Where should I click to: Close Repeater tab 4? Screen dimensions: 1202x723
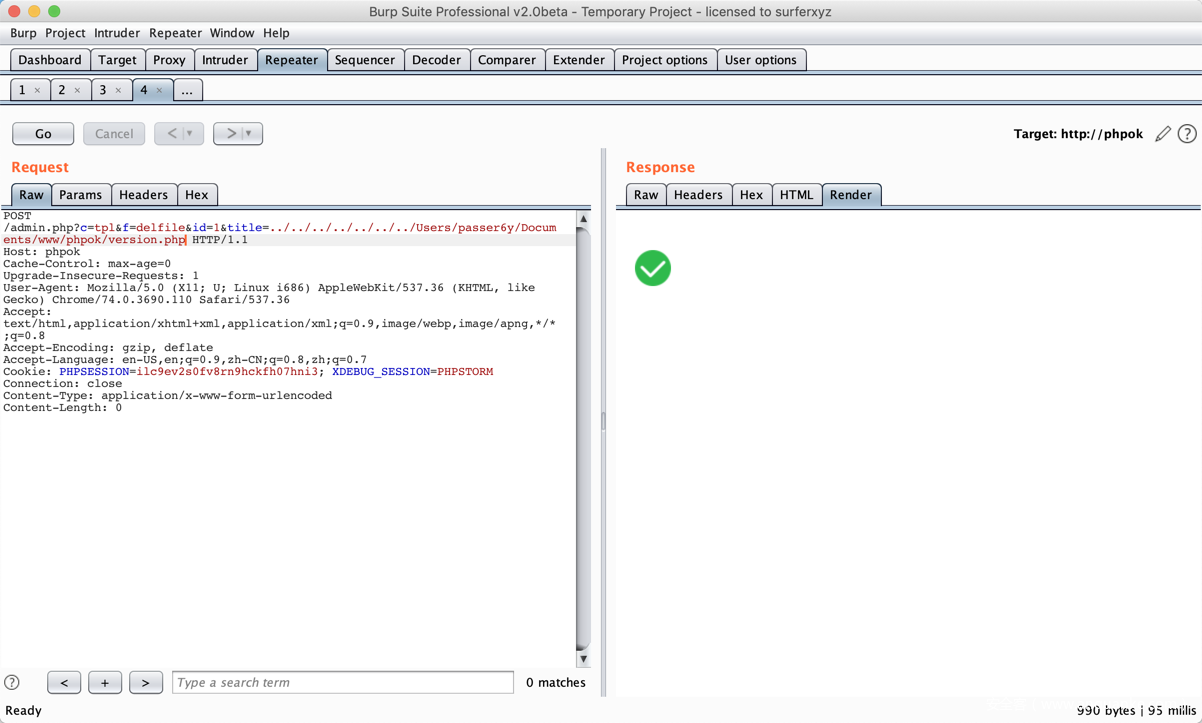point(159,90)
